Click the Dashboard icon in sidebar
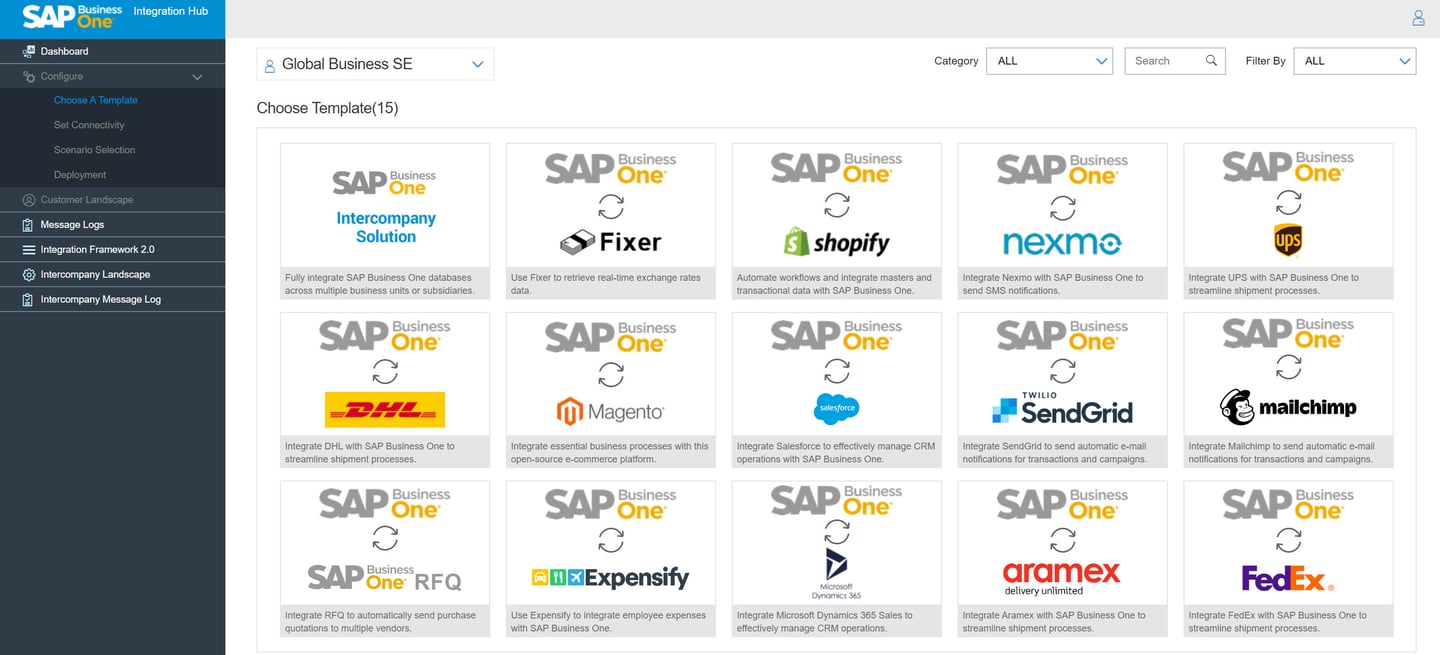 click(29, 51)
